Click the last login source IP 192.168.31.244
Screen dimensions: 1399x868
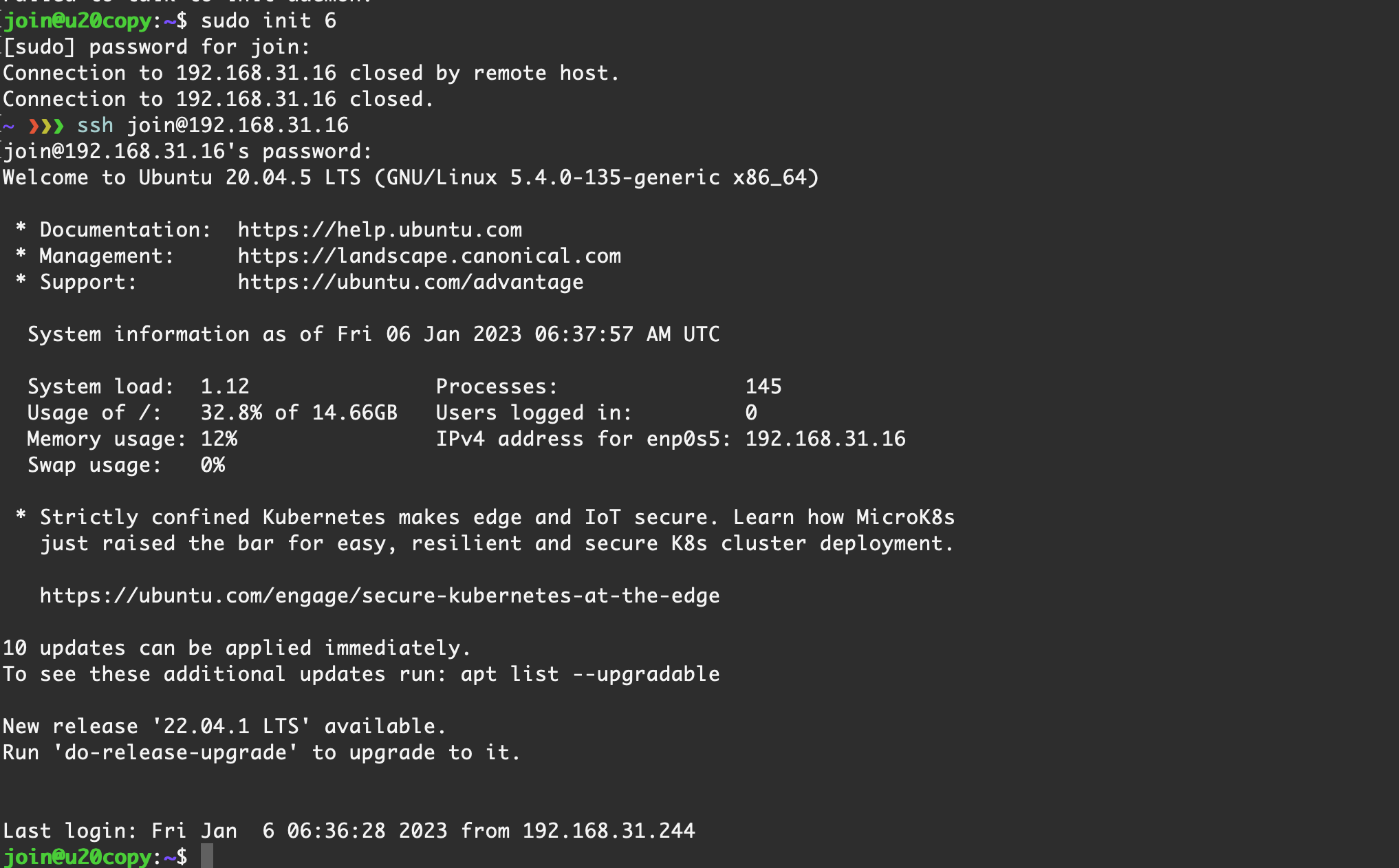point(609,831)
